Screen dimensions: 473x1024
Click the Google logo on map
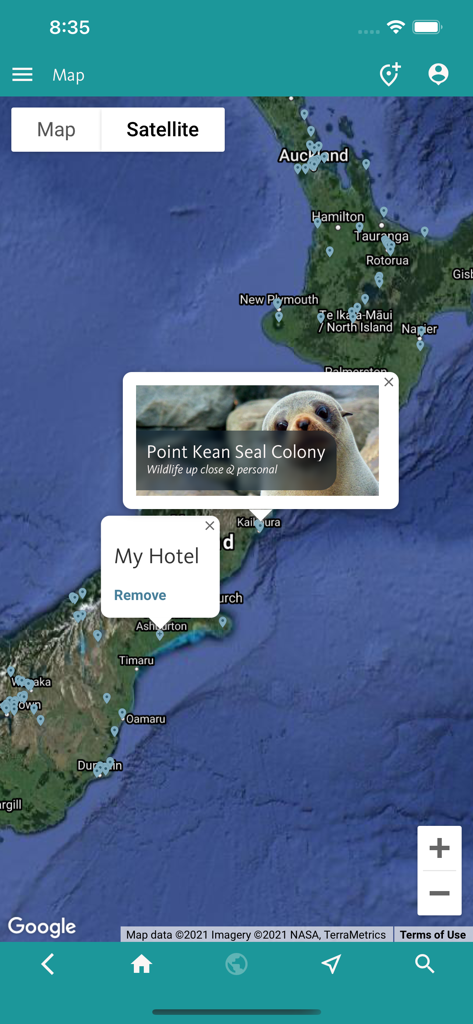pos(42,926)
